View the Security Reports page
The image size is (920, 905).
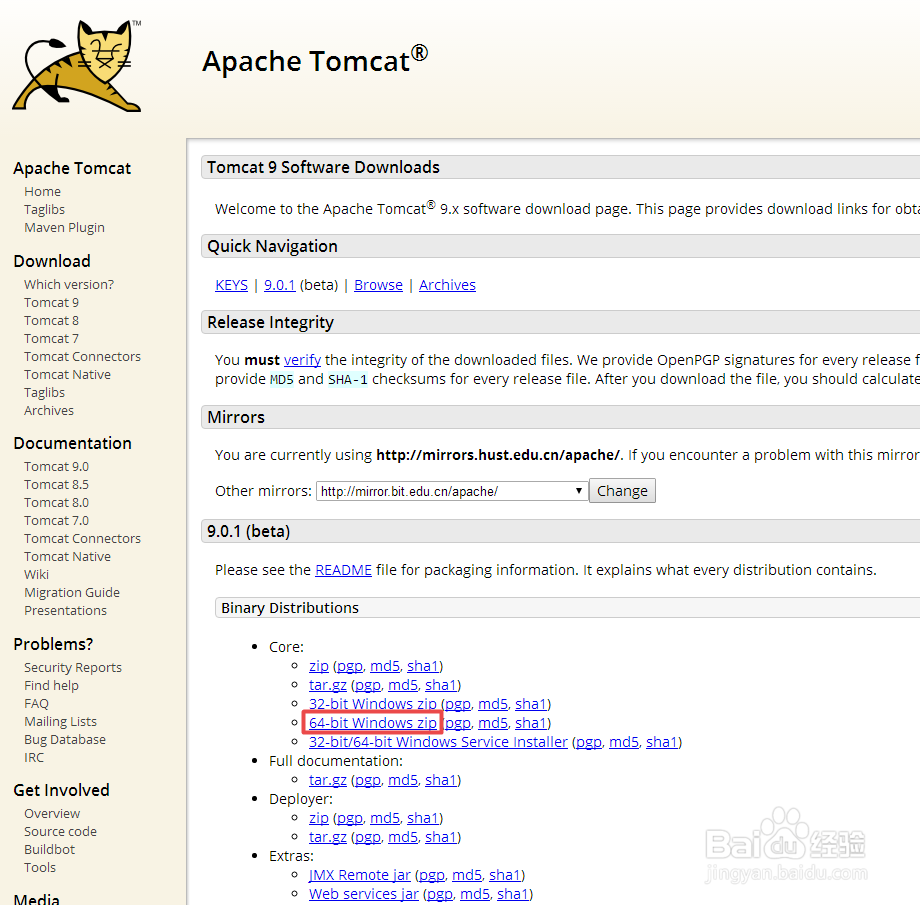coord(73,667)
